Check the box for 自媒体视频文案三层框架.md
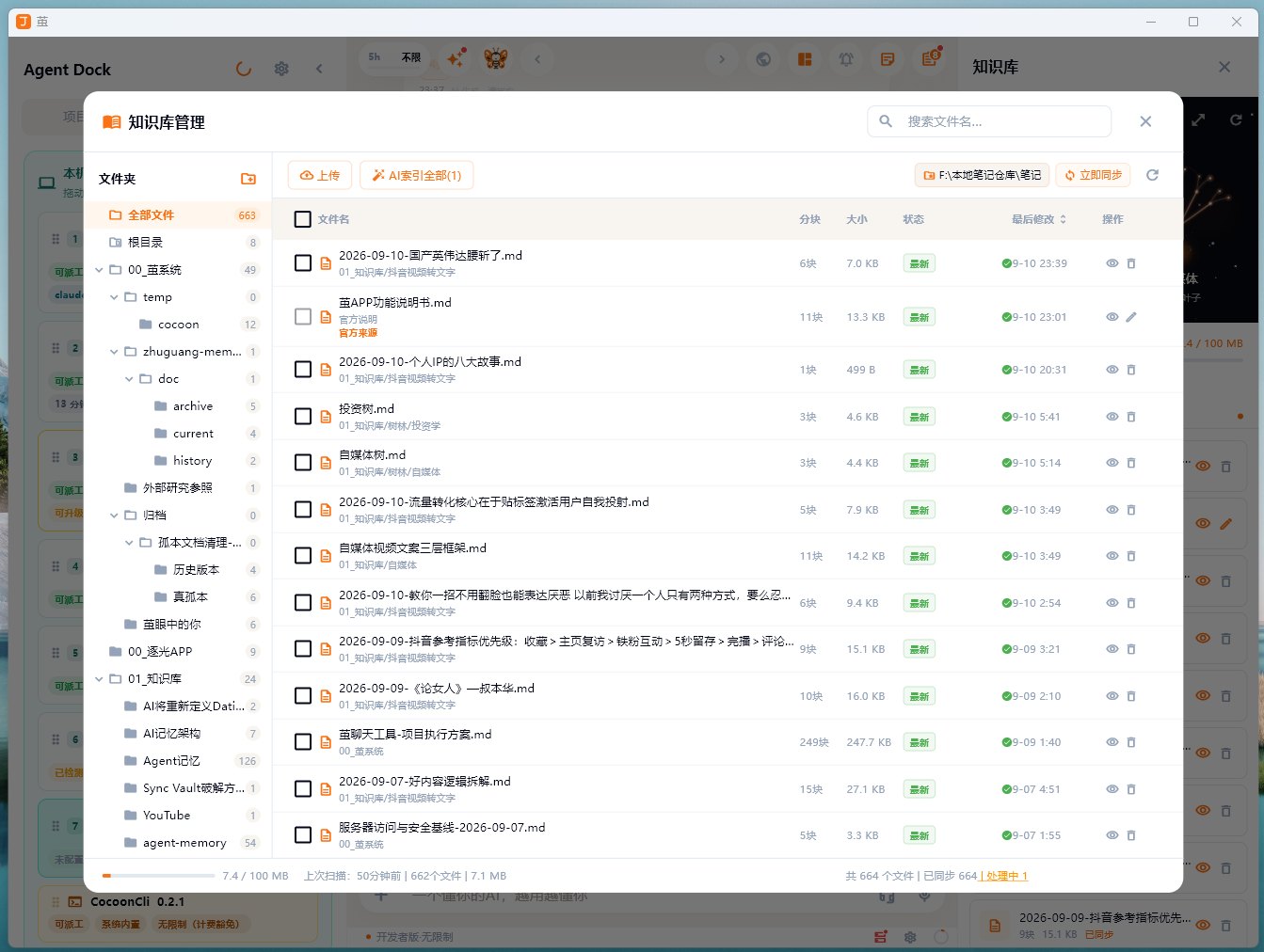 point(303,556)
